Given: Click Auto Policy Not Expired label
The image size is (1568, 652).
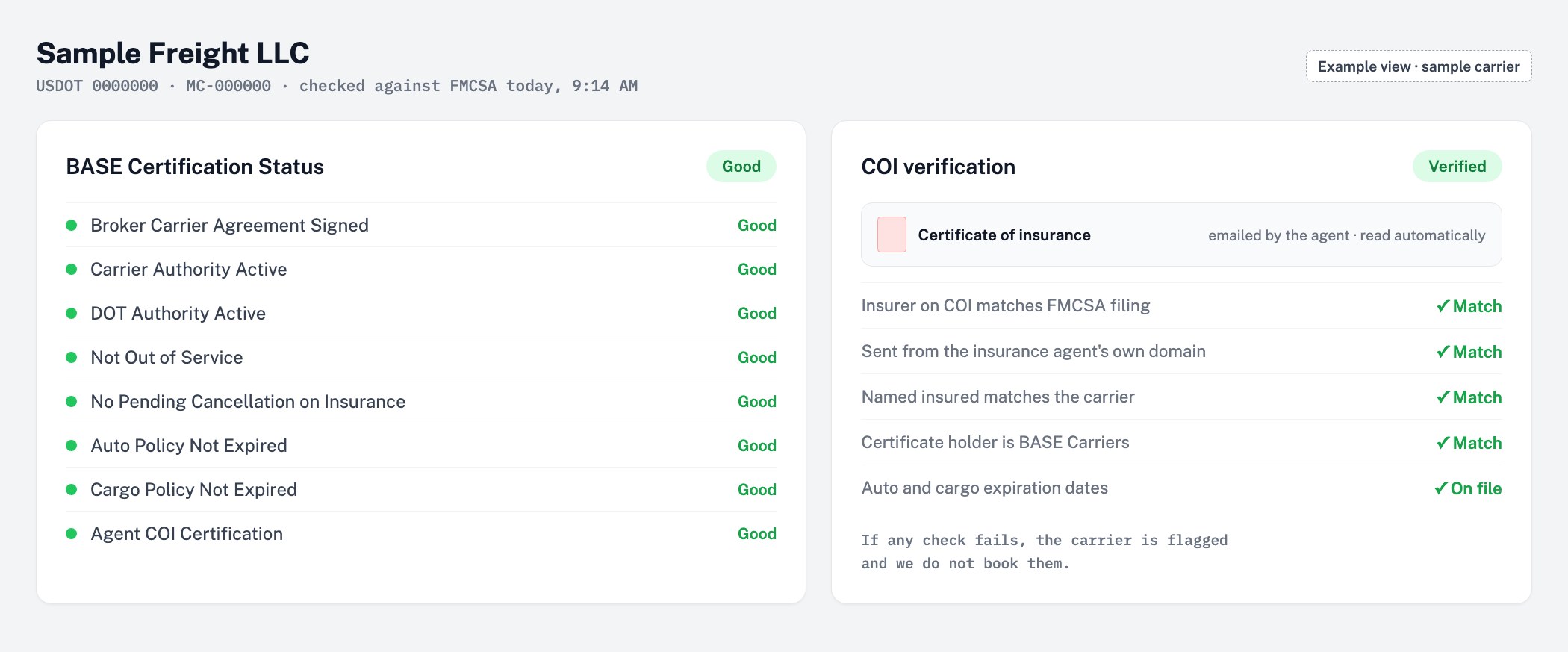Looking at the screenshot, I should (x=189, y=445).
